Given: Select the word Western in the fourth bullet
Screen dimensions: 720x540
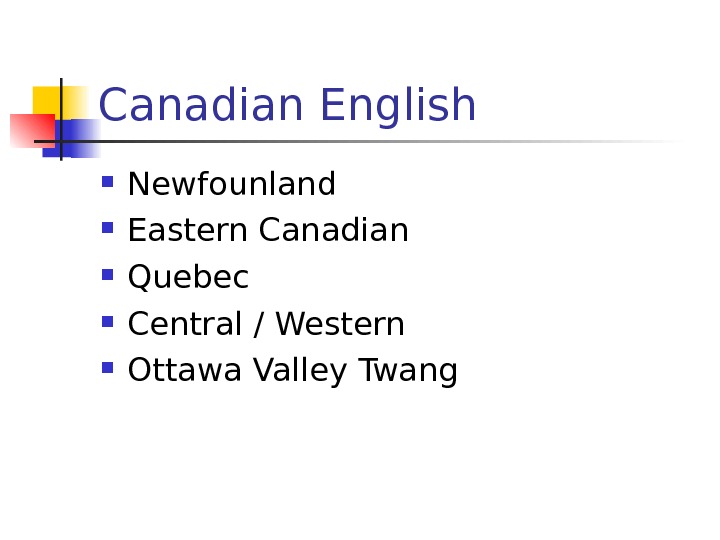Looking at the screenshot, I should 340,324.
